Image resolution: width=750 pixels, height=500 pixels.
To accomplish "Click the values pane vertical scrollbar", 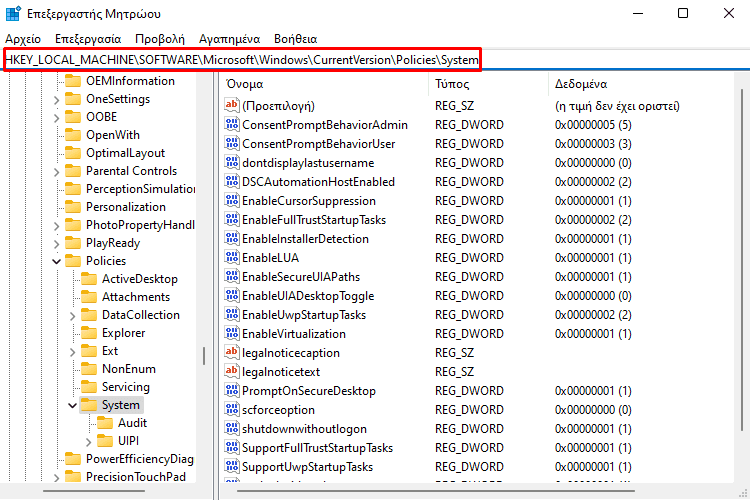I will (742, 259).
